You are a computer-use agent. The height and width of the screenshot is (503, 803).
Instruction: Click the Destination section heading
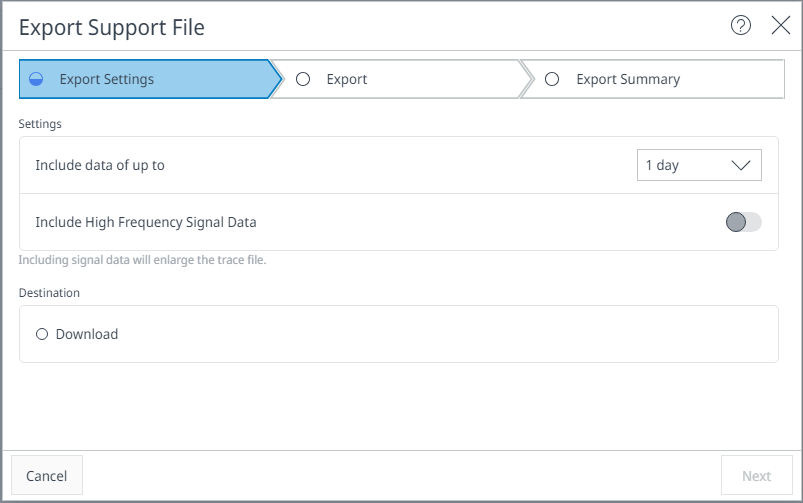click(49, 293)
